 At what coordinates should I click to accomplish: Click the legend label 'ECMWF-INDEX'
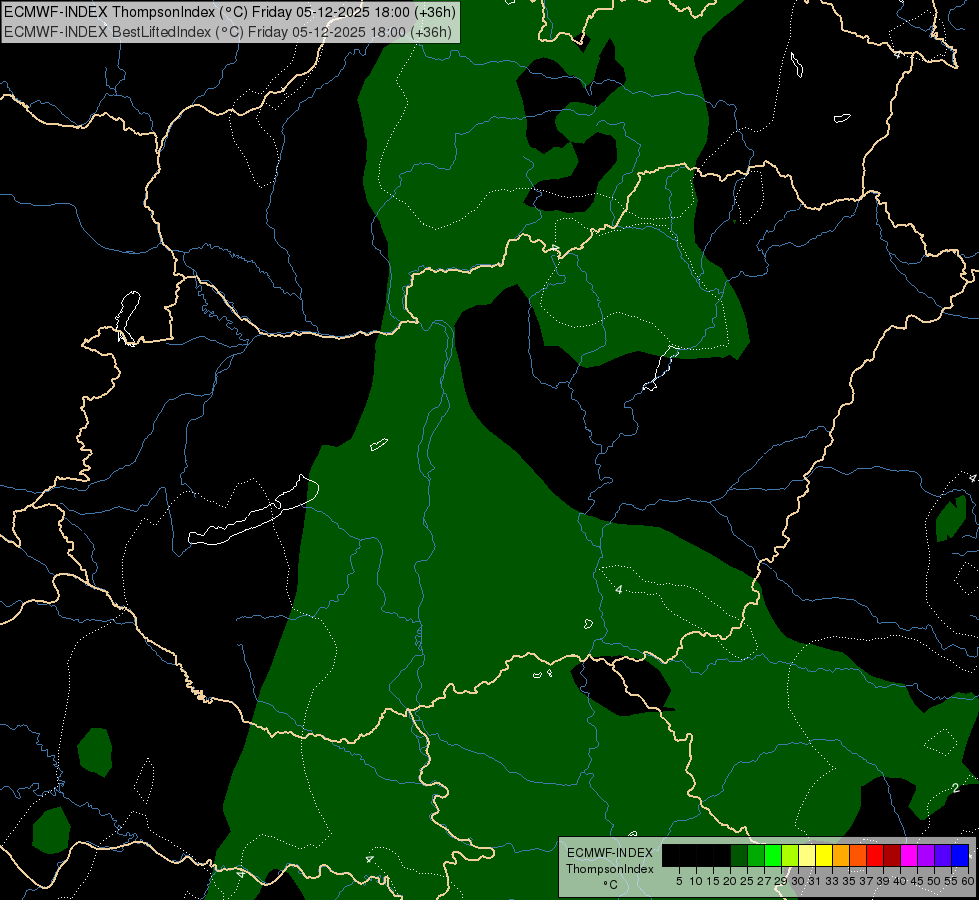tap(610, 853)
